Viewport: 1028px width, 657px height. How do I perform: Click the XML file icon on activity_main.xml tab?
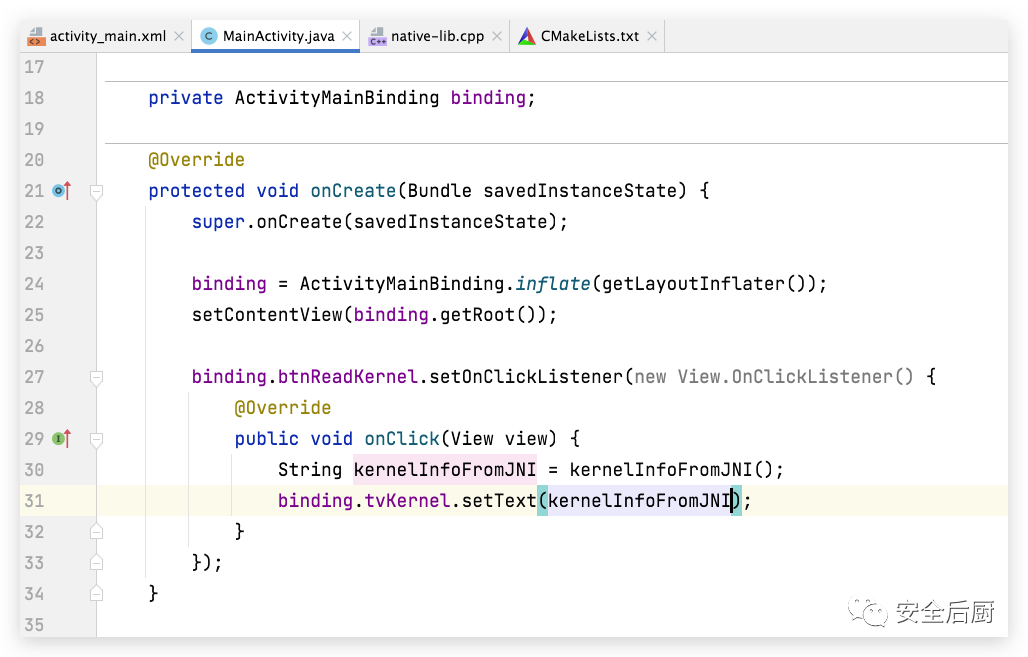[35, 37]
